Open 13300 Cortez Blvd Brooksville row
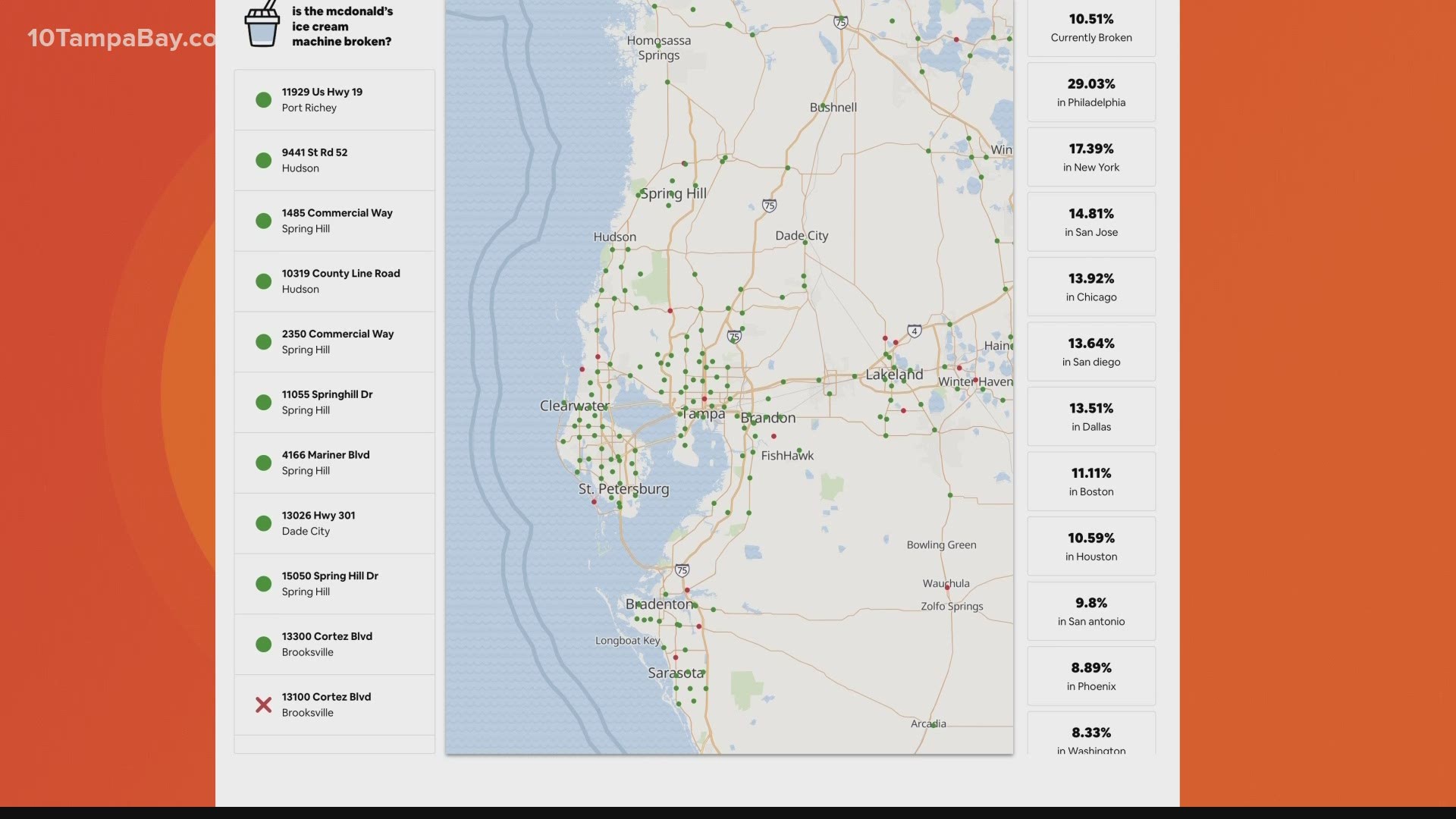This screenshot has height=819, width=1456. click(x=334, y=644)
